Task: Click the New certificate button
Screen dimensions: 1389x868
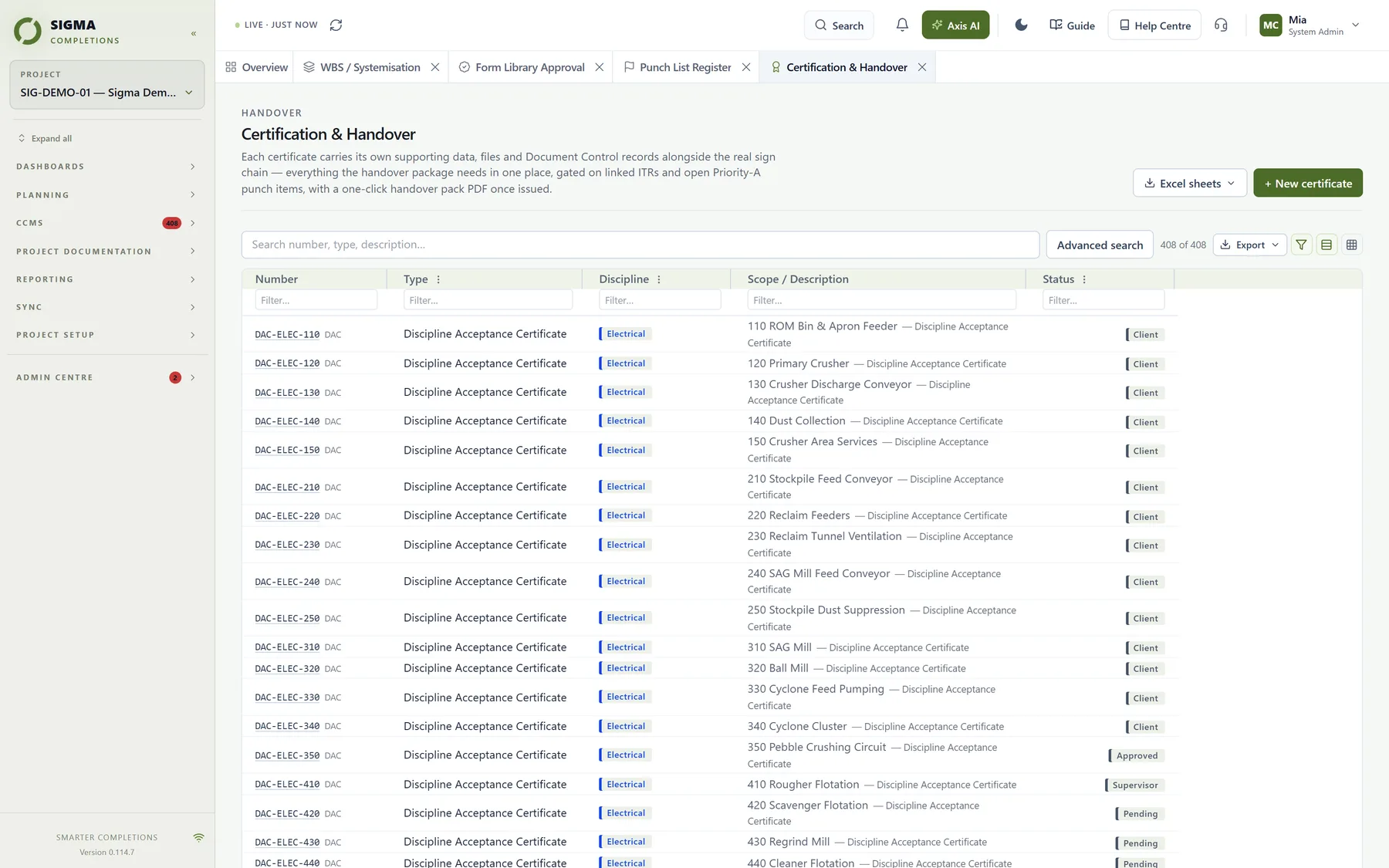Action: click(x=1308, y=183)
